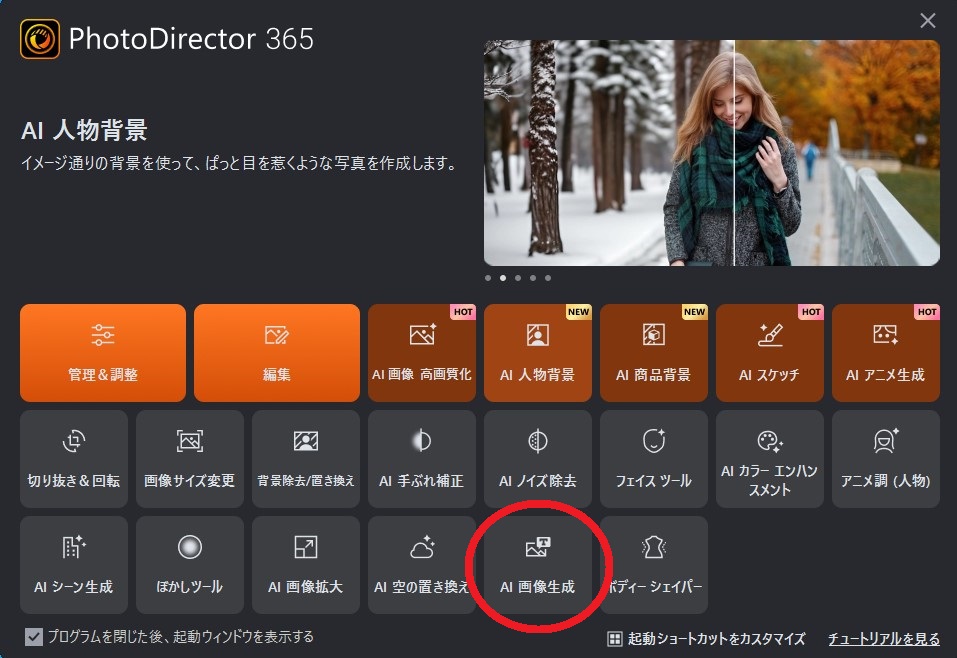The width and height of the screenshot is (957, 658).
Task: Open AI 手ぶれ補正 tool
Action: pos(422,459)
